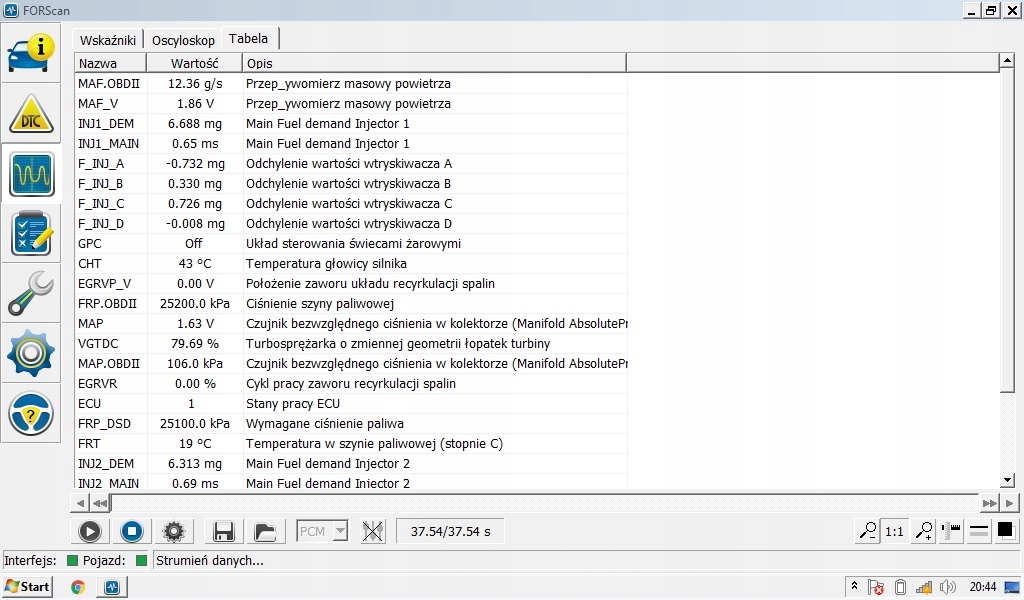
Task: Click the taskbar clock showing 20:44
Action: (983, 587)
